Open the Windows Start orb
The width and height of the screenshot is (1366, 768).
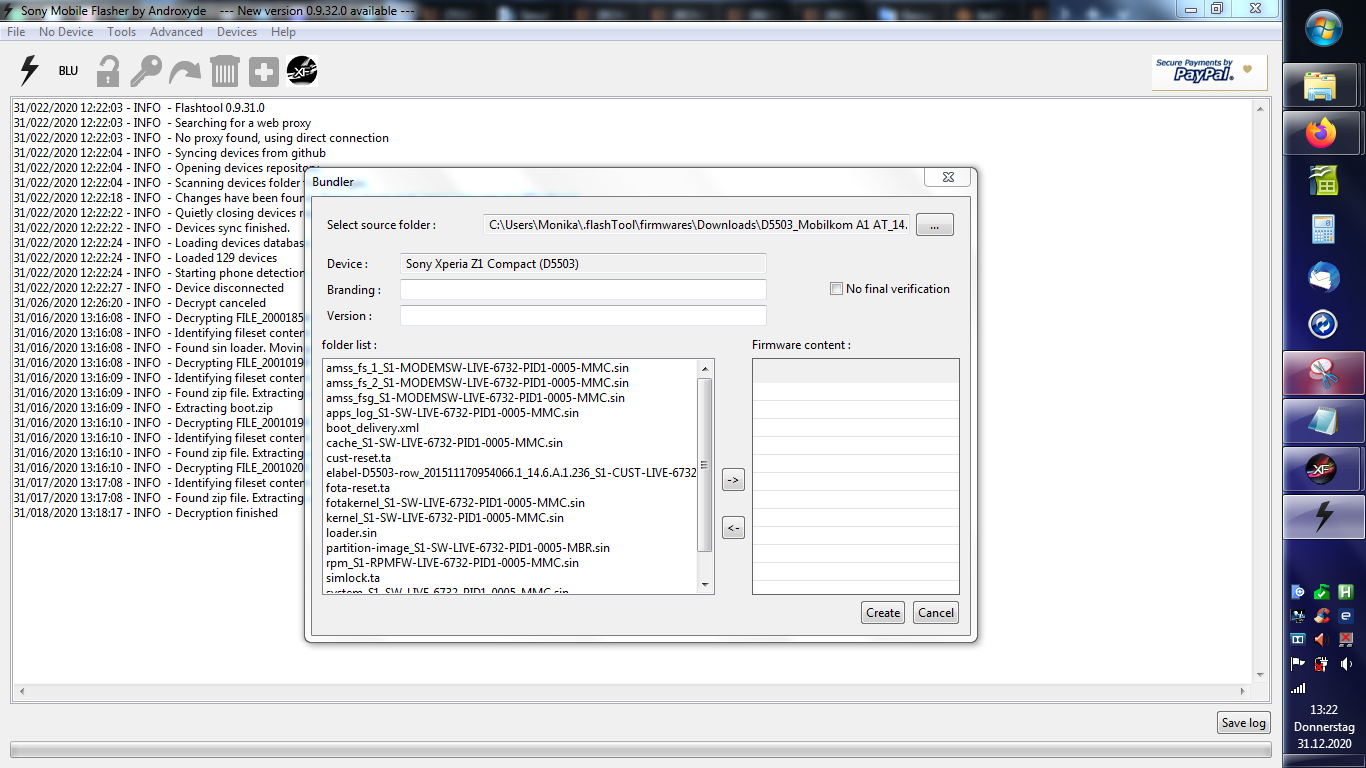click(x=1324, y=28)
